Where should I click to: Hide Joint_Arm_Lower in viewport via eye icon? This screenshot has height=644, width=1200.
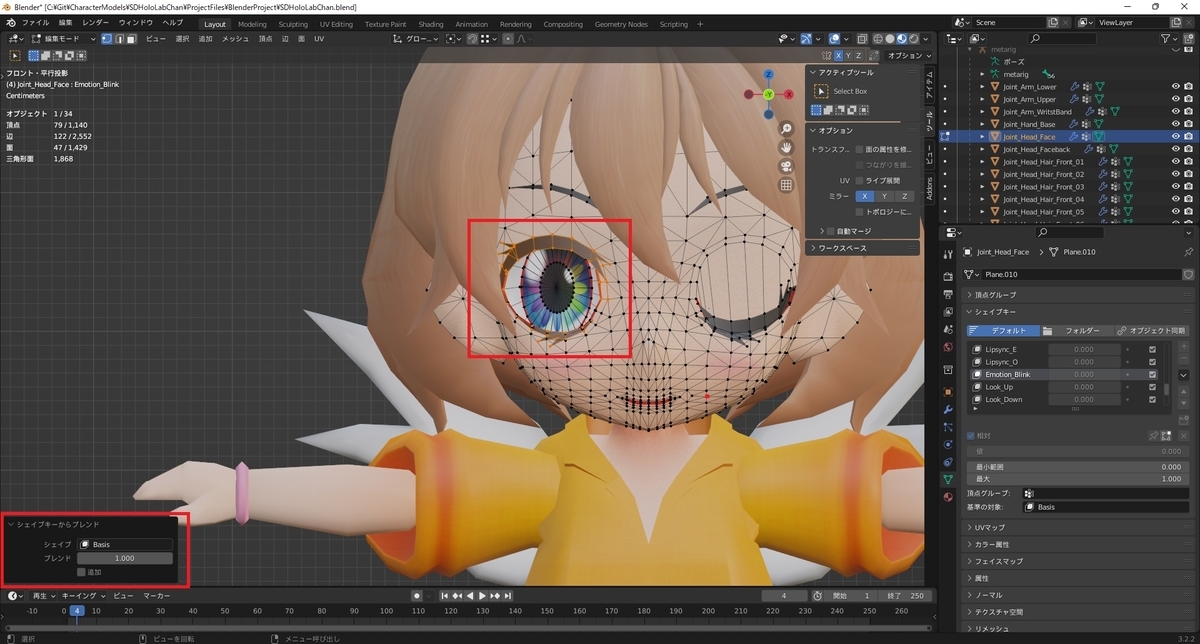pos(1176,87)
